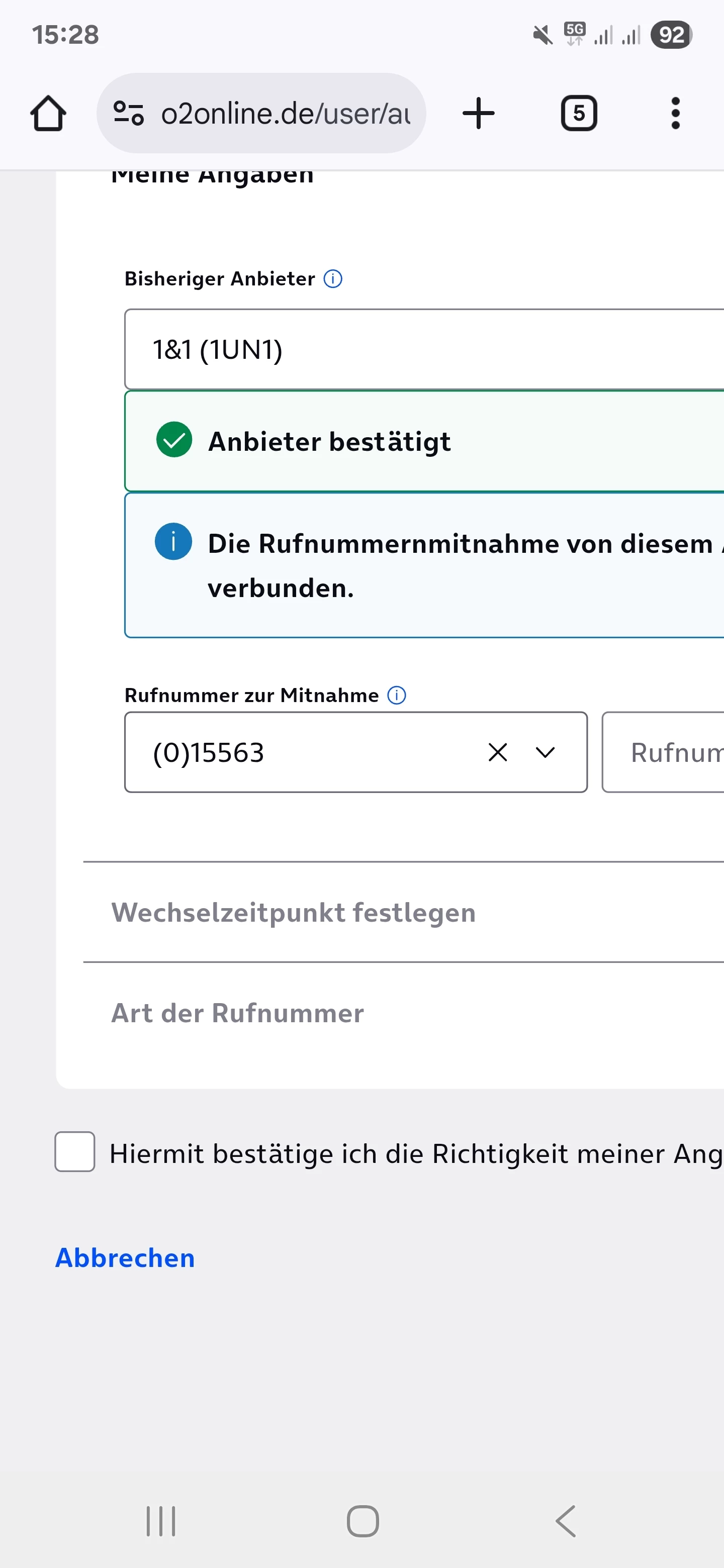Expand Art der Rufnummer section
This screenshot has height=1568, width=724.
pyautogui.click(x=237, y=1014)
